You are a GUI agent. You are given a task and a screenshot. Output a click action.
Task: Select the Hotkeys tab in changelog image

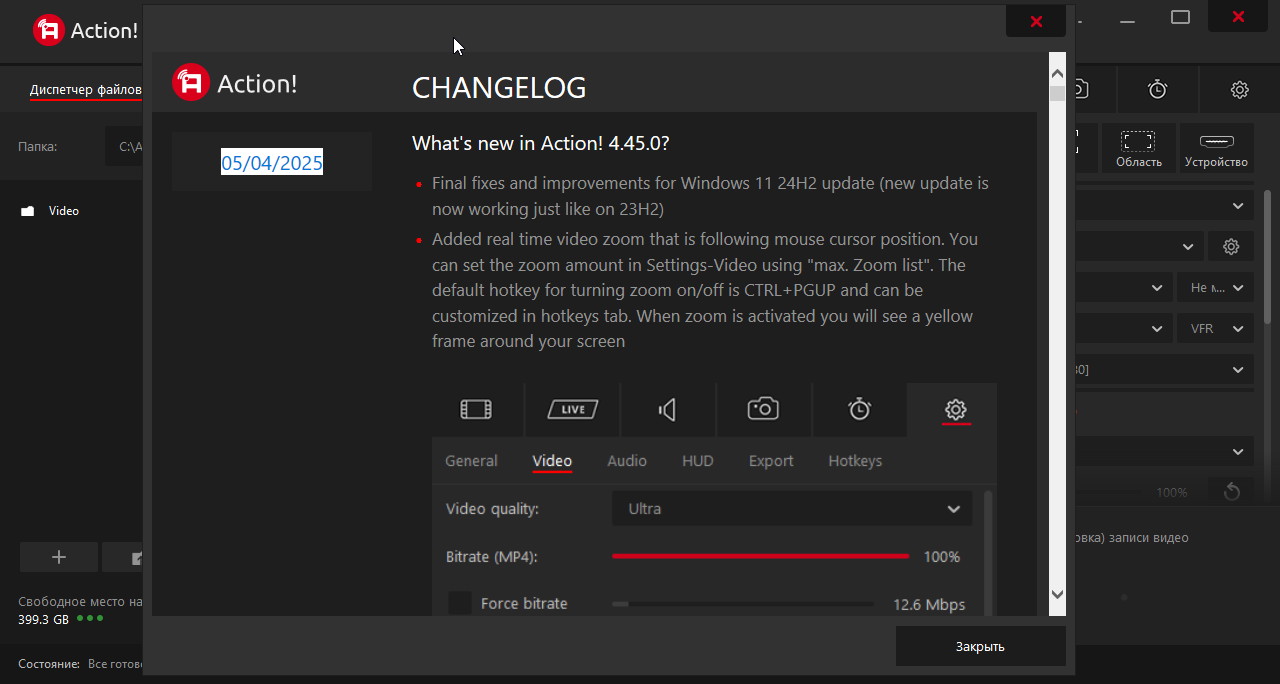[x=855, y=461]
